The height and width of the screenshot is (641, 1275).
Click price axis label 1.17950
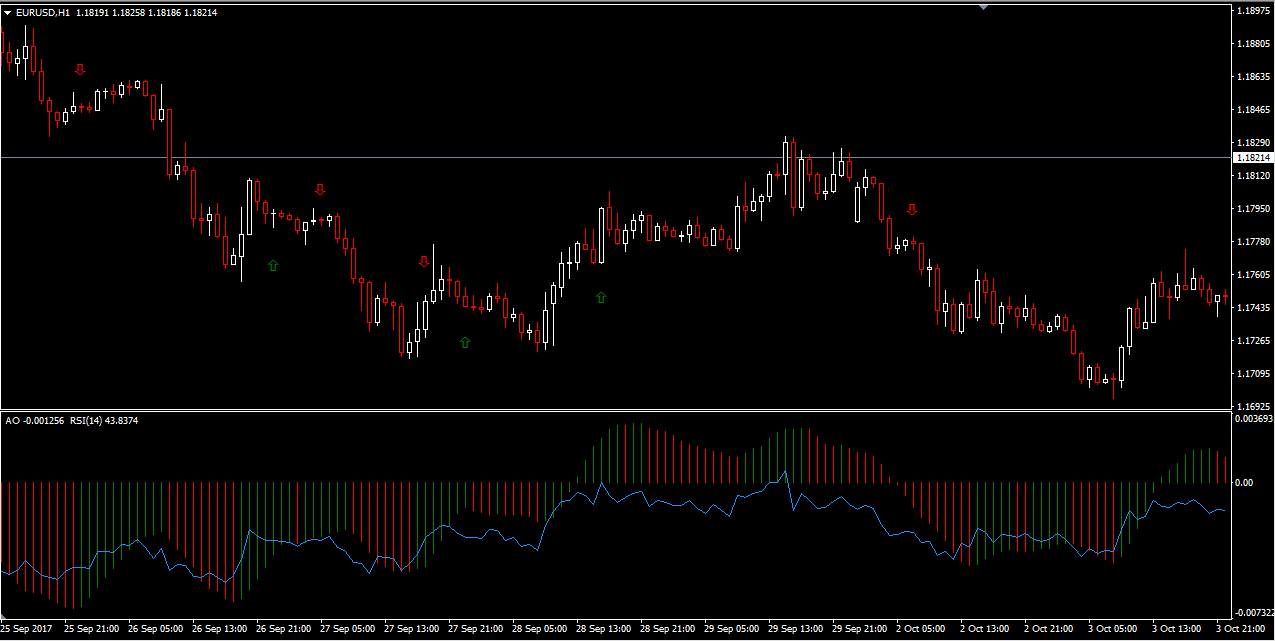click(1254, 209)
